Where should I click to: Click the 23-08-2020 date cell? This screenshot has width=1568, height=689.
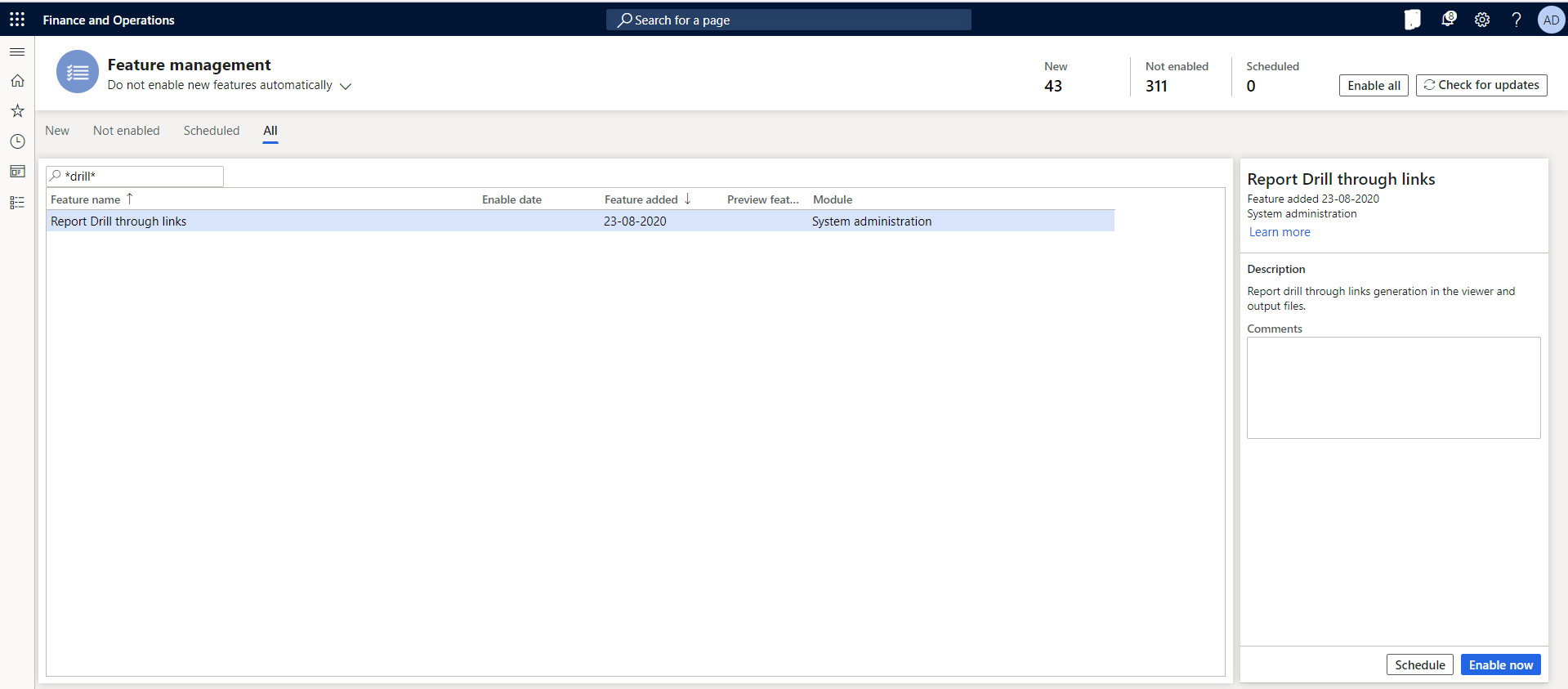point(635,221)
